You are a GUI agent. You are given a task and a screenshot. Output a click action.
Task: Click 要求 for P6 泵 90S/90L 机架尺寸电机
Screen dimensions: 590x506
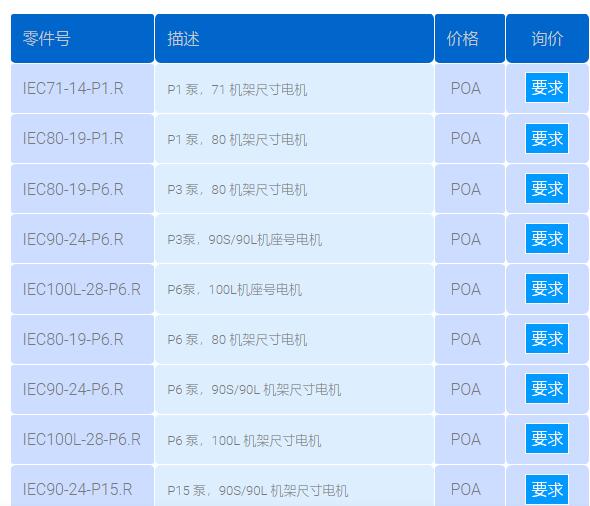(x=547, y=389)
